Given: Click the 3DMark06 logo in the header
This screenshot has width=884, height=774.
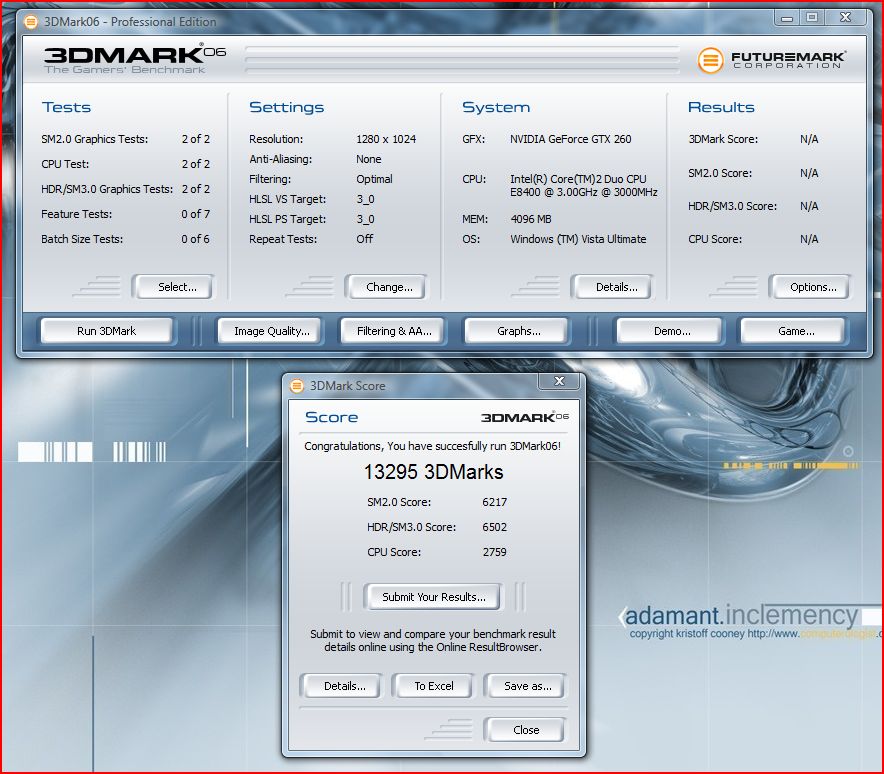Looking at the screenshot, I should (x=135, y=59).
